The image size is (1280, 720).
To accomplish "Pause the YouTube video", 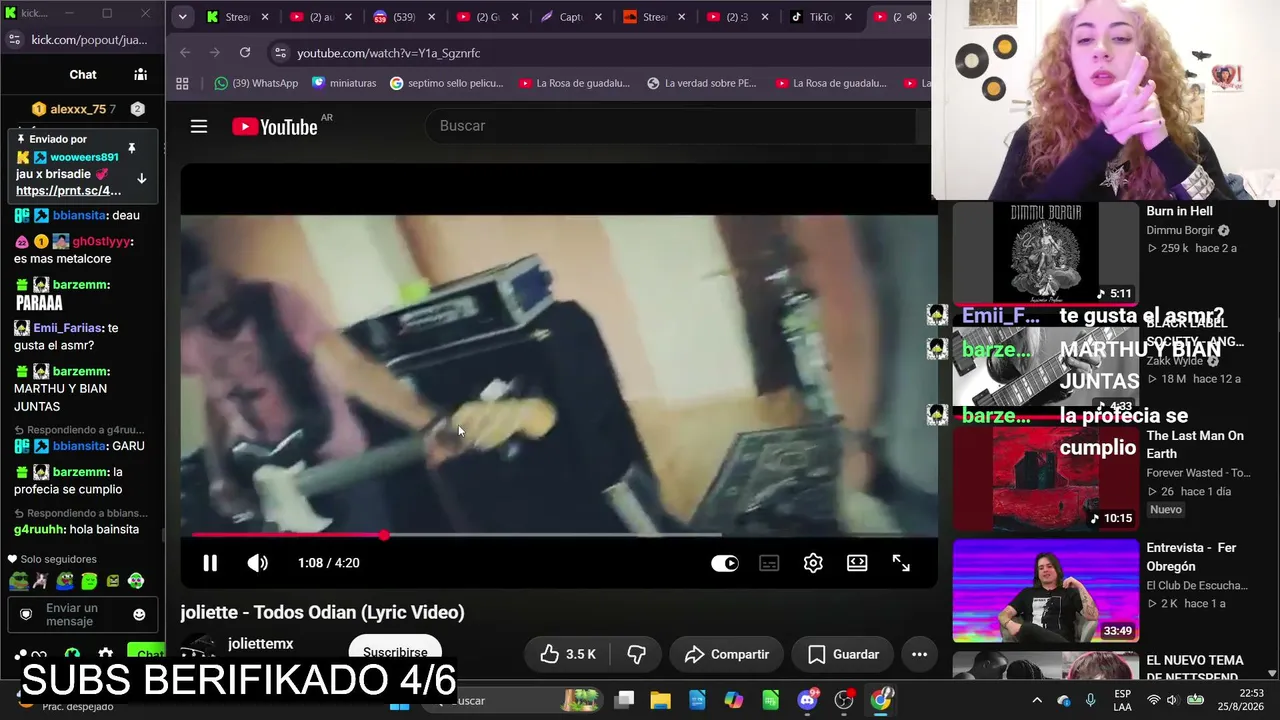I will pos(210,563).
